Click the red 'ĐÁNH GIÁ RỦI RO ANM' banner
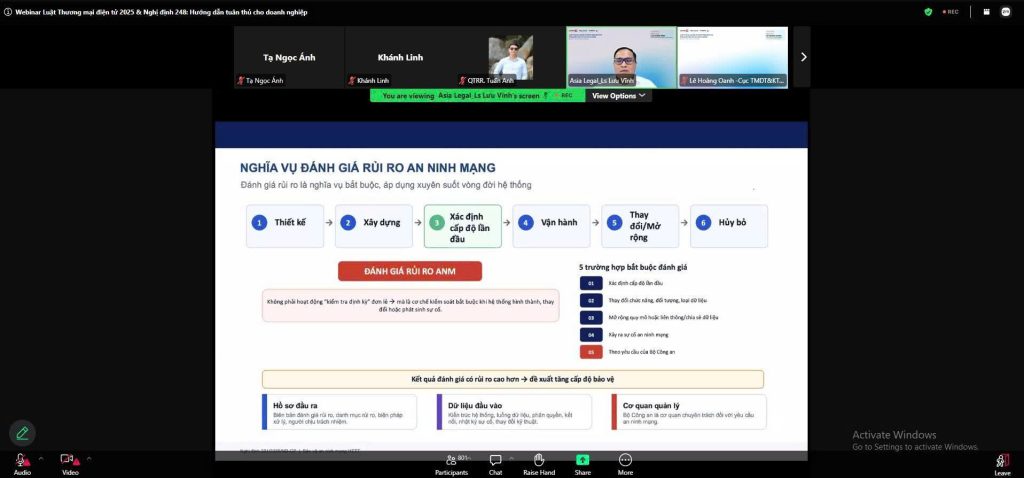Image resolution: width=1024 pixels, height=478 pixels. 409,271
